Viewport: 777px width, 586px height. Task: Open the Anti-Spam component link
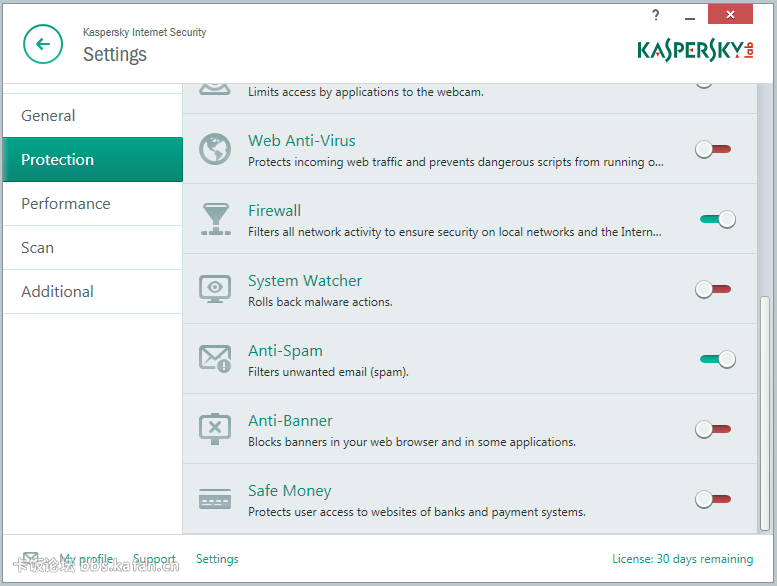coord(285,351)
